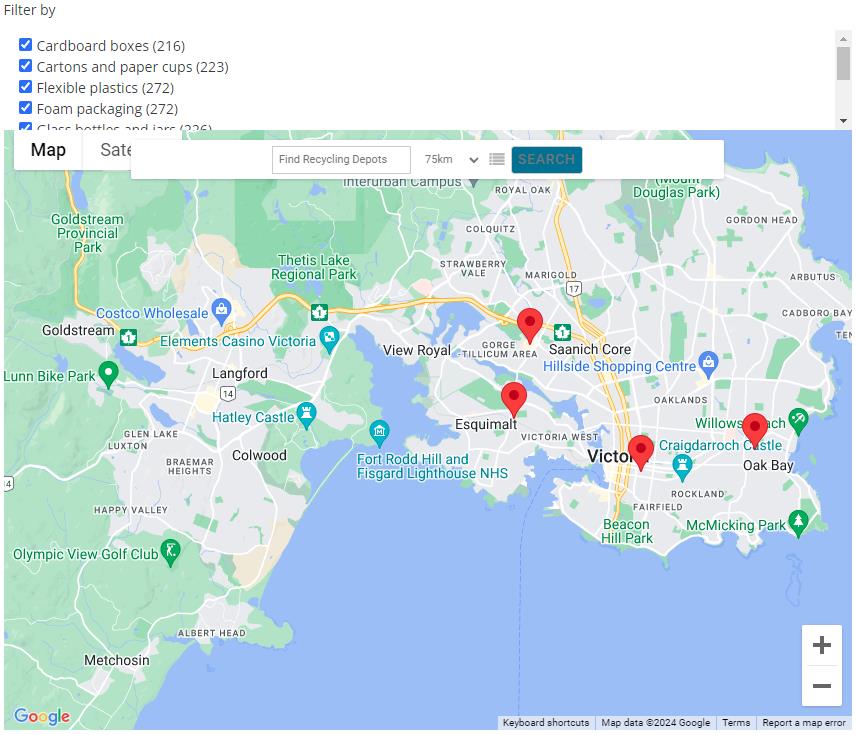Image resolution: width=856 pixels, height=735 pixels.
Task: Click the Langford city label
Action: pos(240,374)
